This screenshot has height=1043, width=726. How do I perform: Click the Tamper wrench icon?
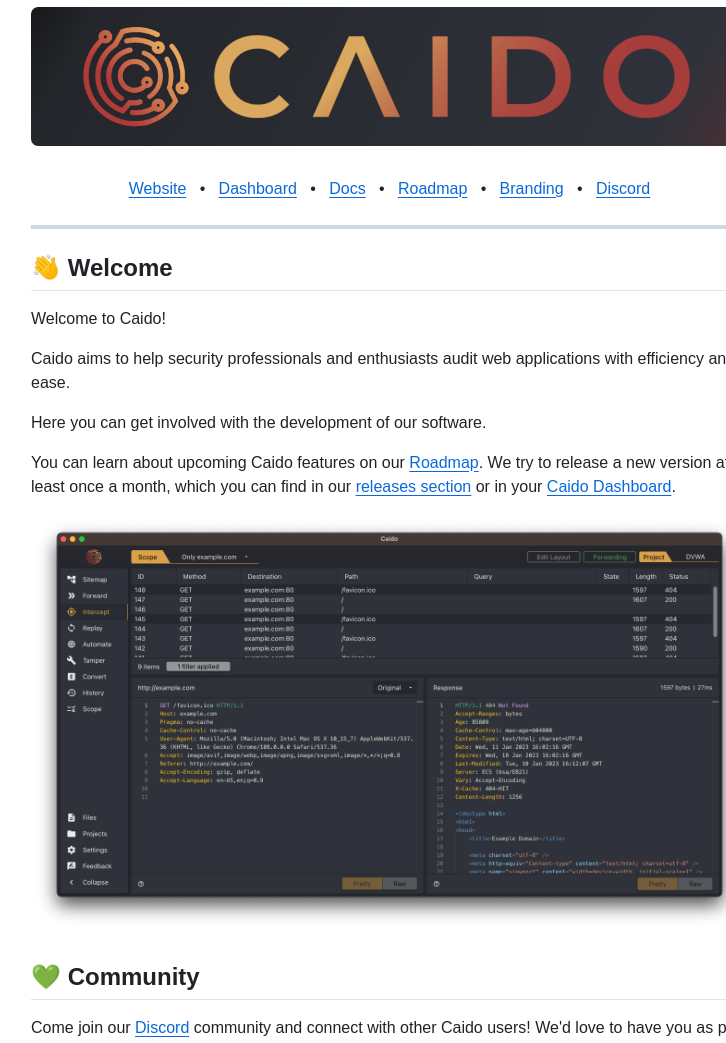coord(71,660)
